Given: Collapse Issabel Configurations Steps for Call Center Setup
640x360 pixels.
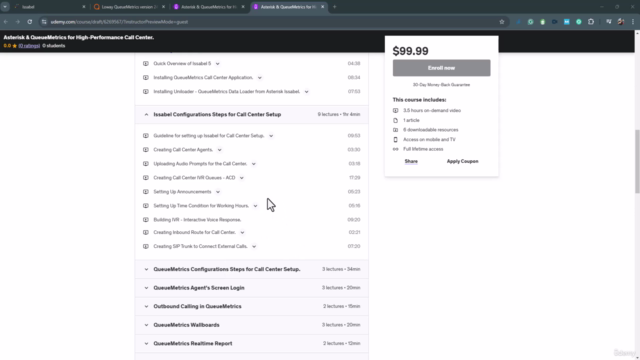Looking at the screenshot, I should tap(251, 114).
